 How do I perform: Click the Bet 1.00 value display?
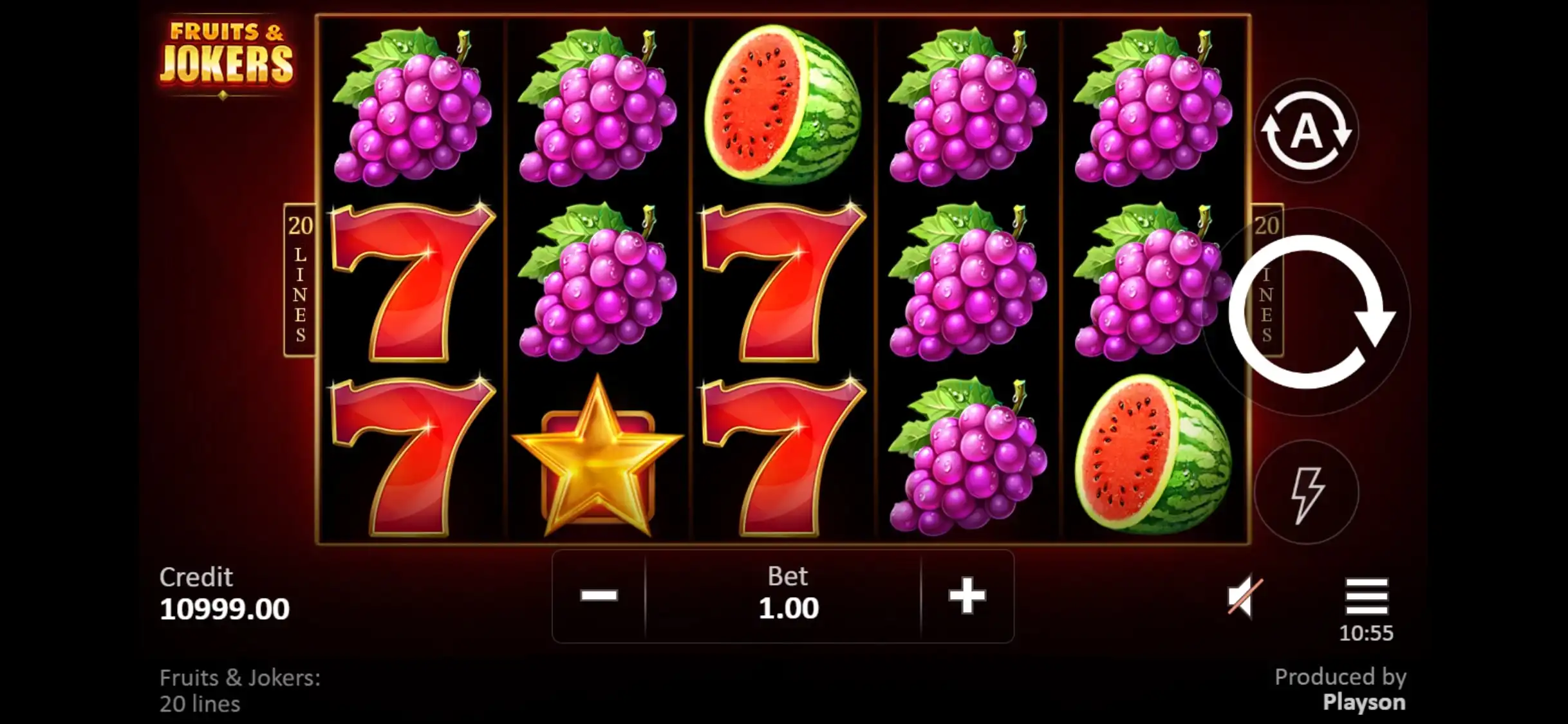coord(789,593)
